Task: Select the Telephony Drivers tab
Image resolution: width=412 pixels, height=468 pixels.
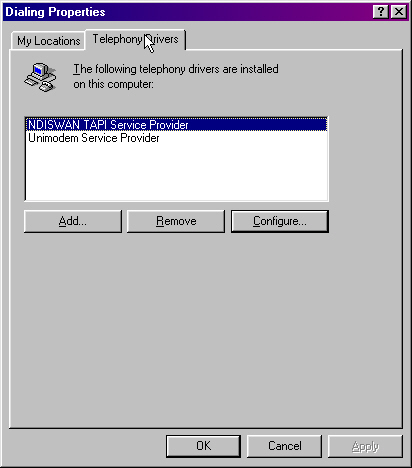Action: [135, 39]
